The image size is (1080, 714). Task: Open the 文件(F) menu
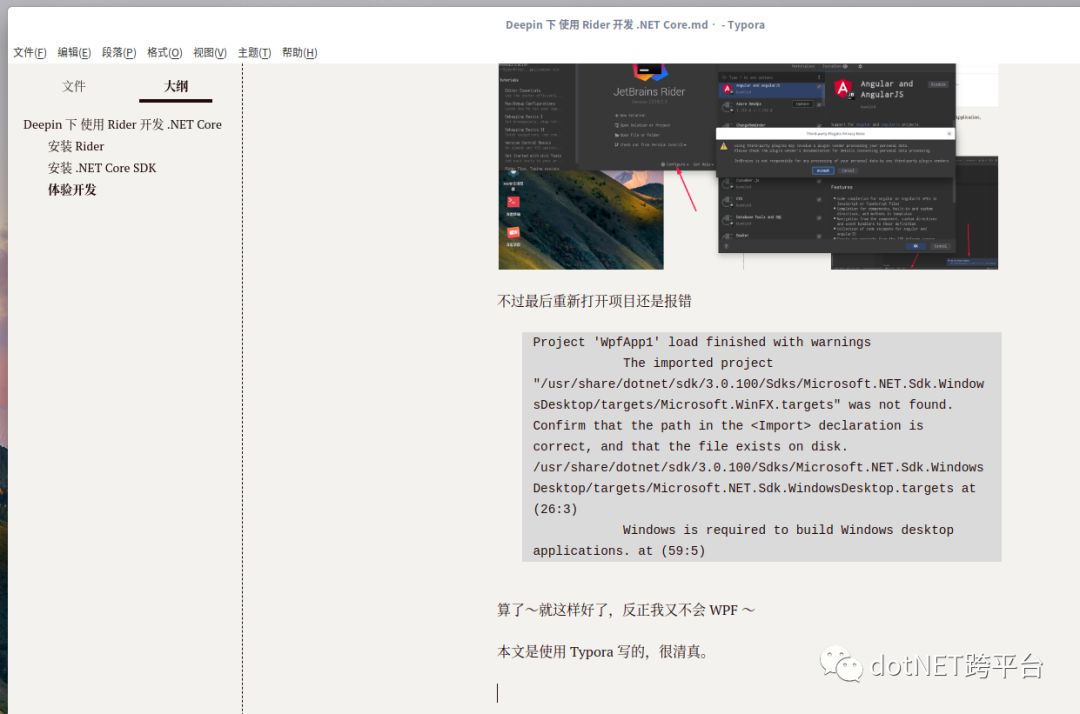[x=30, y=52]
